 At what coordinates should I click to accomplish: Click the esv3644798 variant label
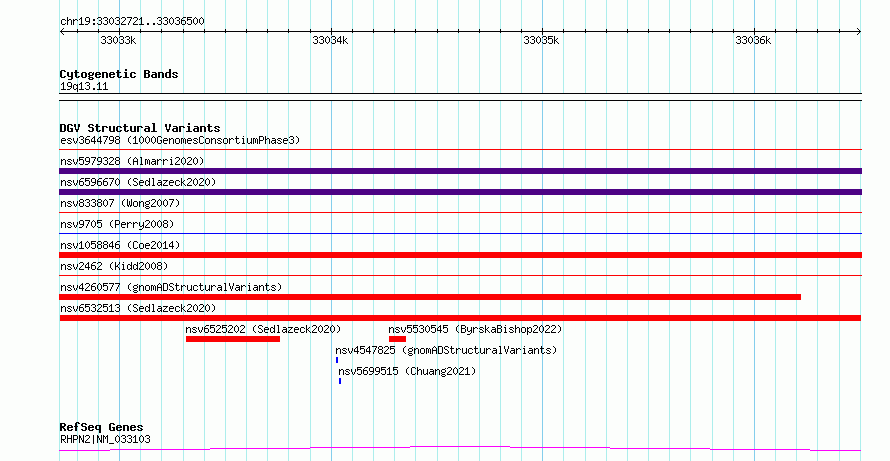pos(180,140)
